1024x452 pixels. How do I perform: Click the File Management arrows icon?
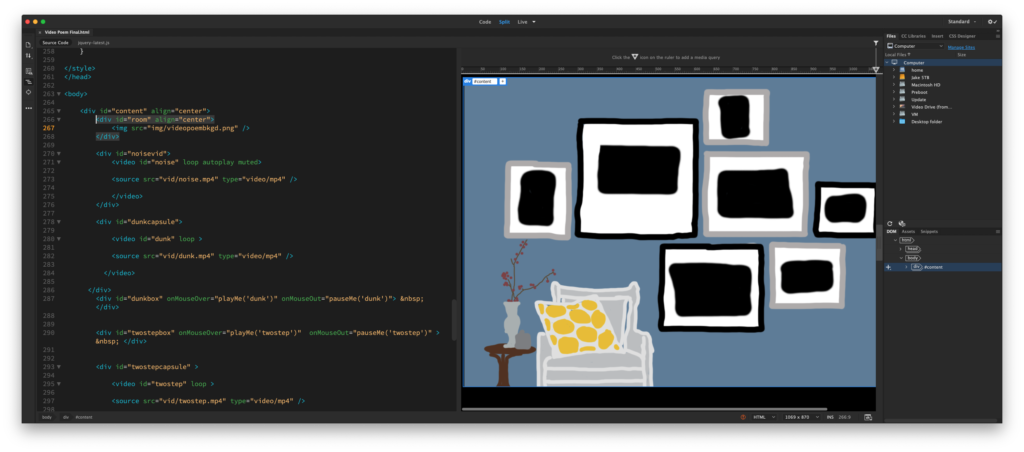pos(28,57)
